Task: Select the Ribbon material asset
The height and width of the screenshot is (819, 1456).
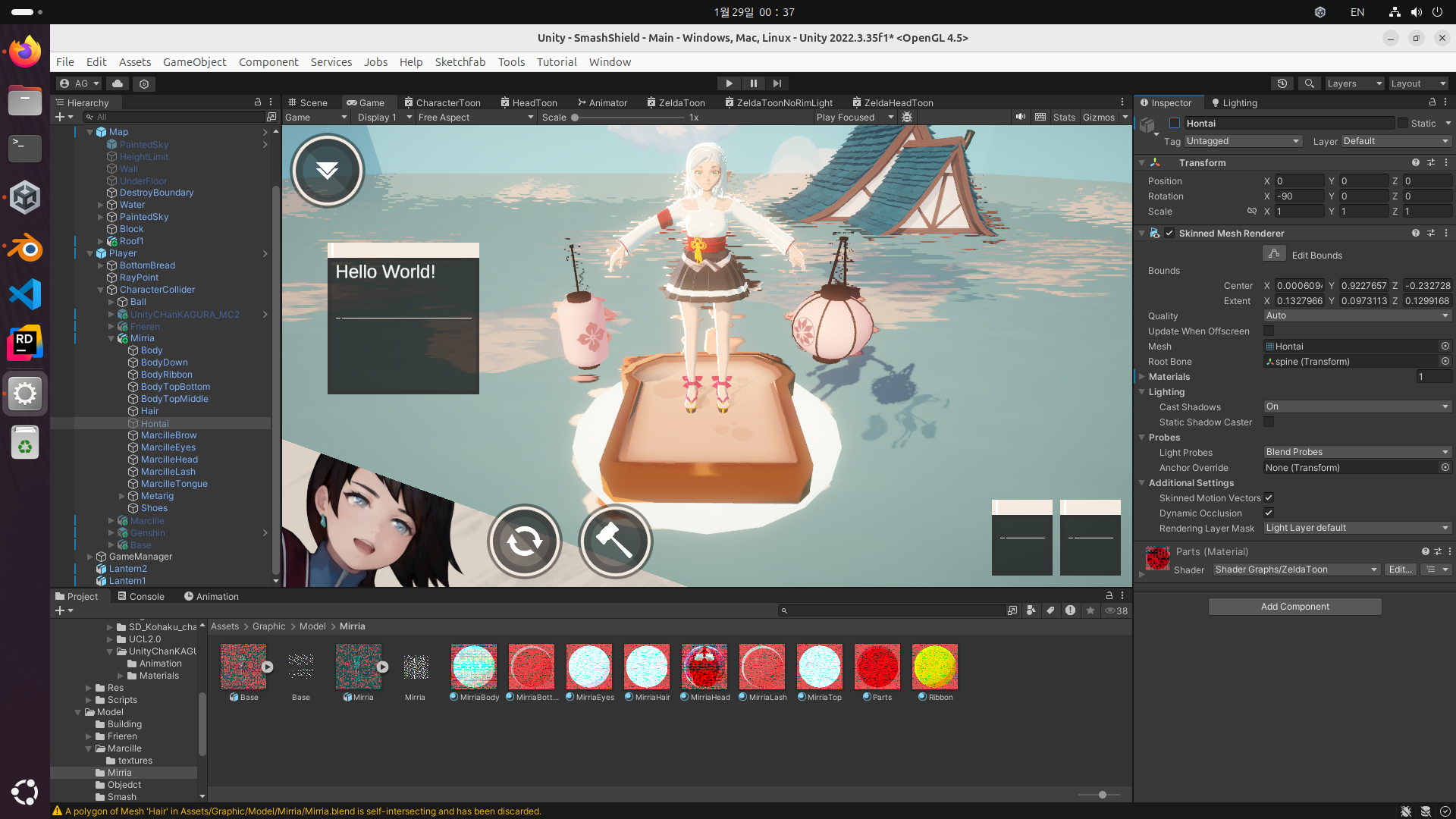Action: 934,672
